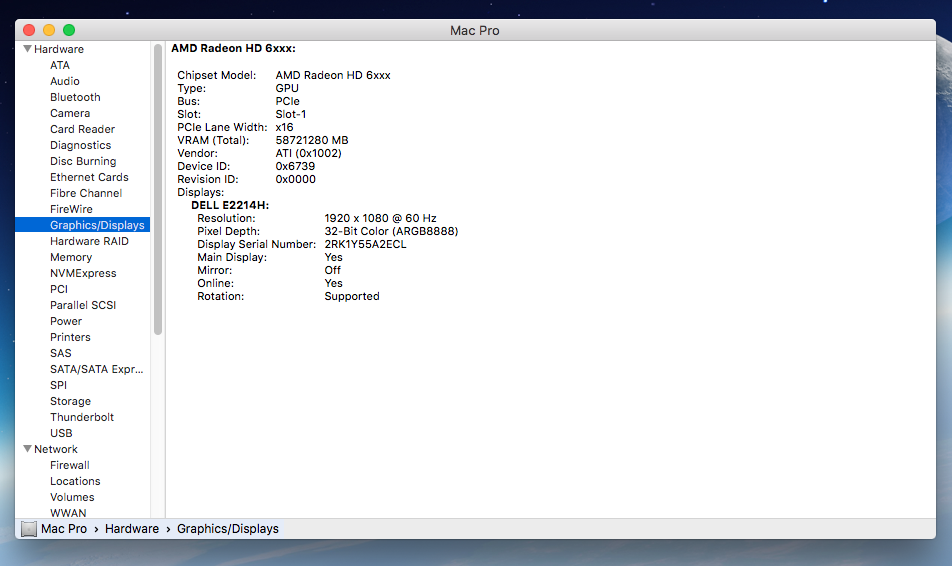
Task: Click the sidebar vertical scrollbar thumb
Action: pyautogui.click(x=158, y=189)
